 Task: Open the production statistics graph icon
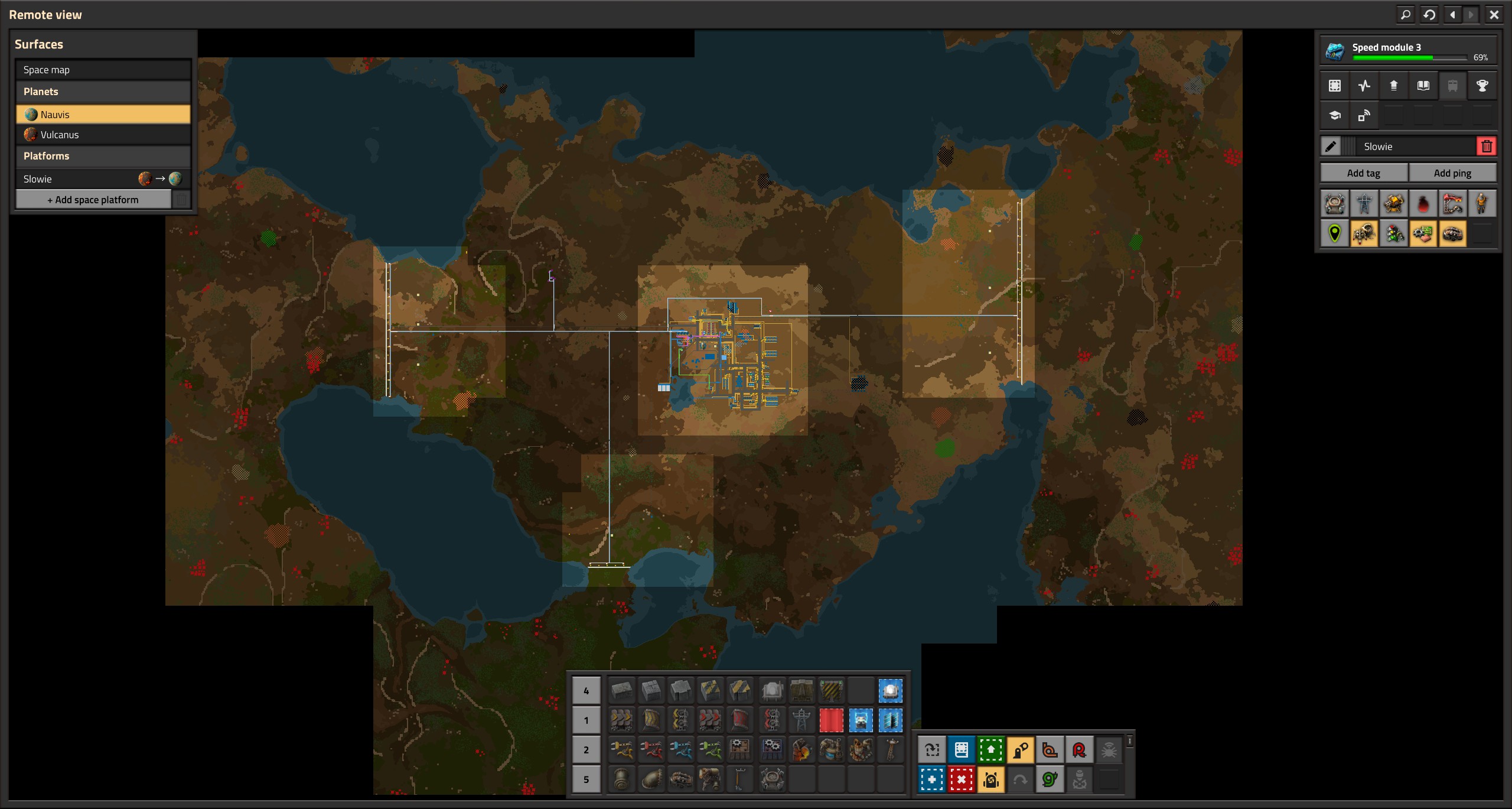pos(1364,86)
